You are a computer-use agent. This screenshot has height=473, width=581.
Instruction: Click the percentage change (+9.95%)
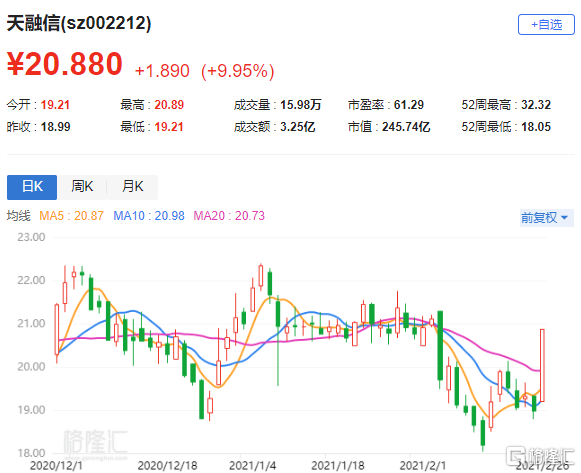coord(238,71)
